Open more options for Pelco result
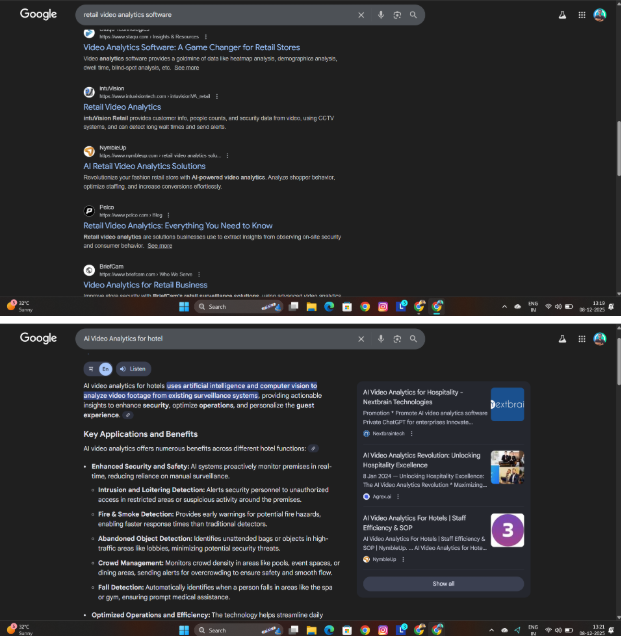The height and width of the screenshot is (636, 621). tap(168, 215)
